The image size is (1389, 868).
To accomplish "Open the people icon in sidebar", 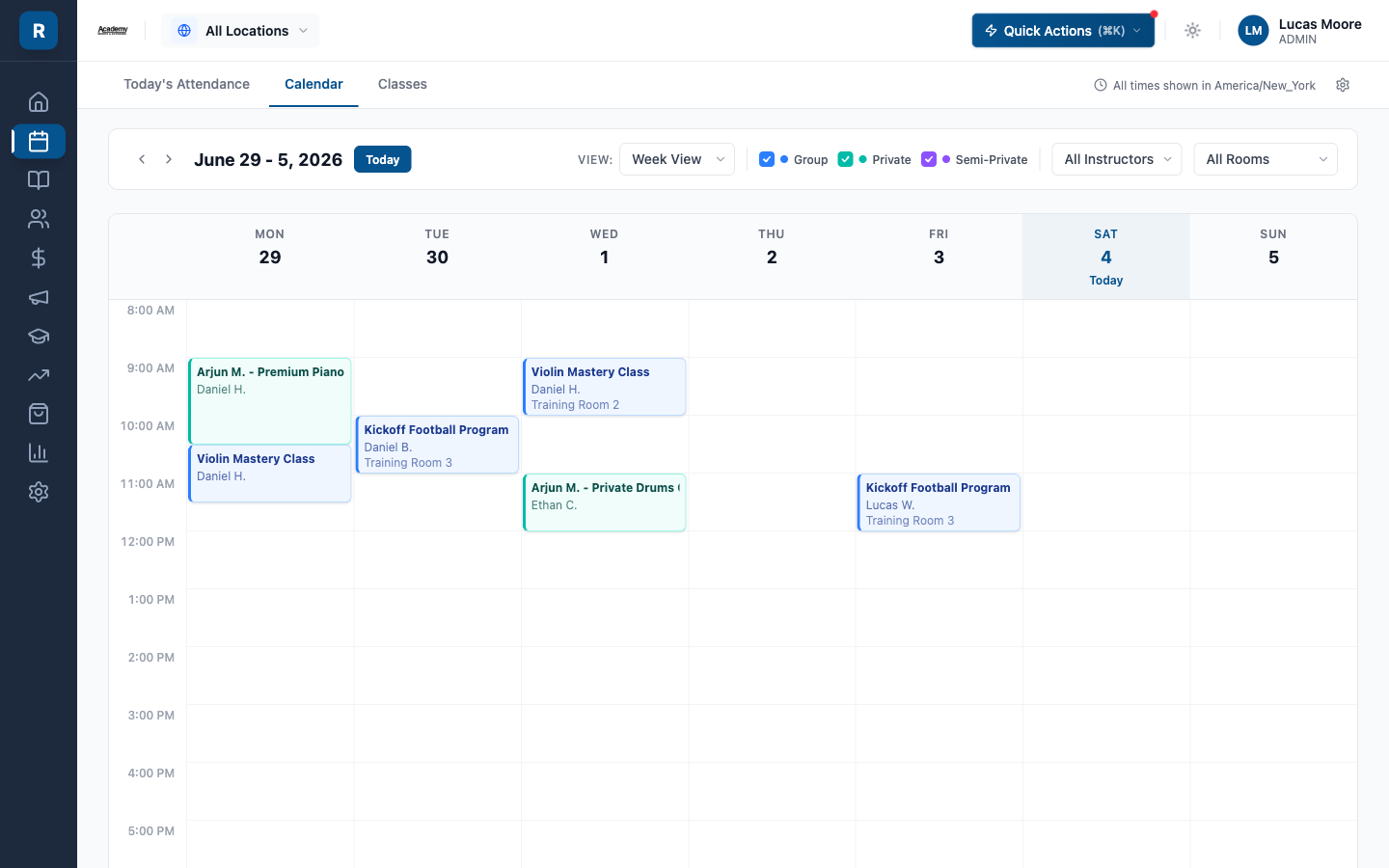I will 39,219.
